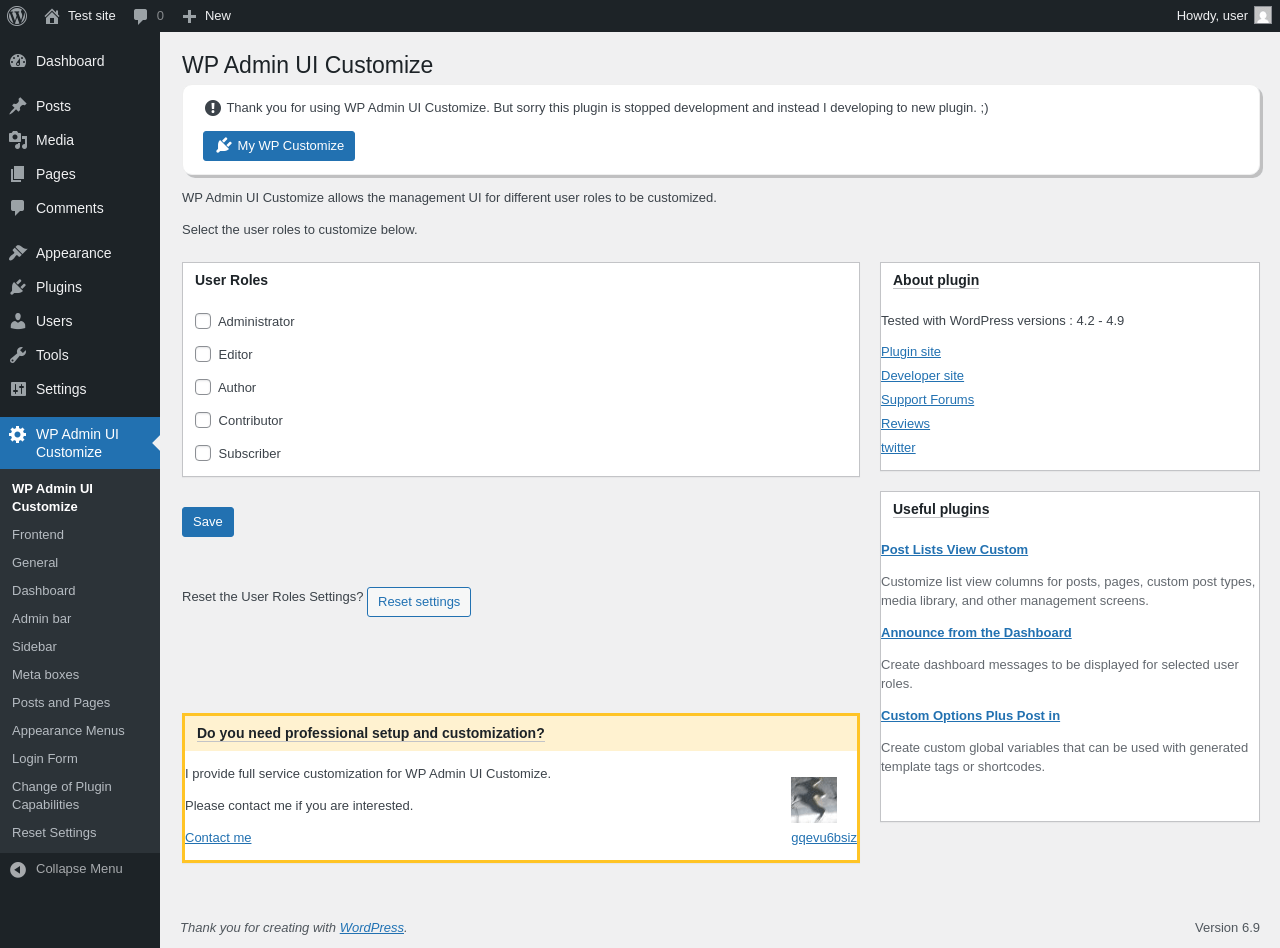The height and width of the screenshot is (948, 1280).
Task: Click the plus New icon
Action: 189,16
